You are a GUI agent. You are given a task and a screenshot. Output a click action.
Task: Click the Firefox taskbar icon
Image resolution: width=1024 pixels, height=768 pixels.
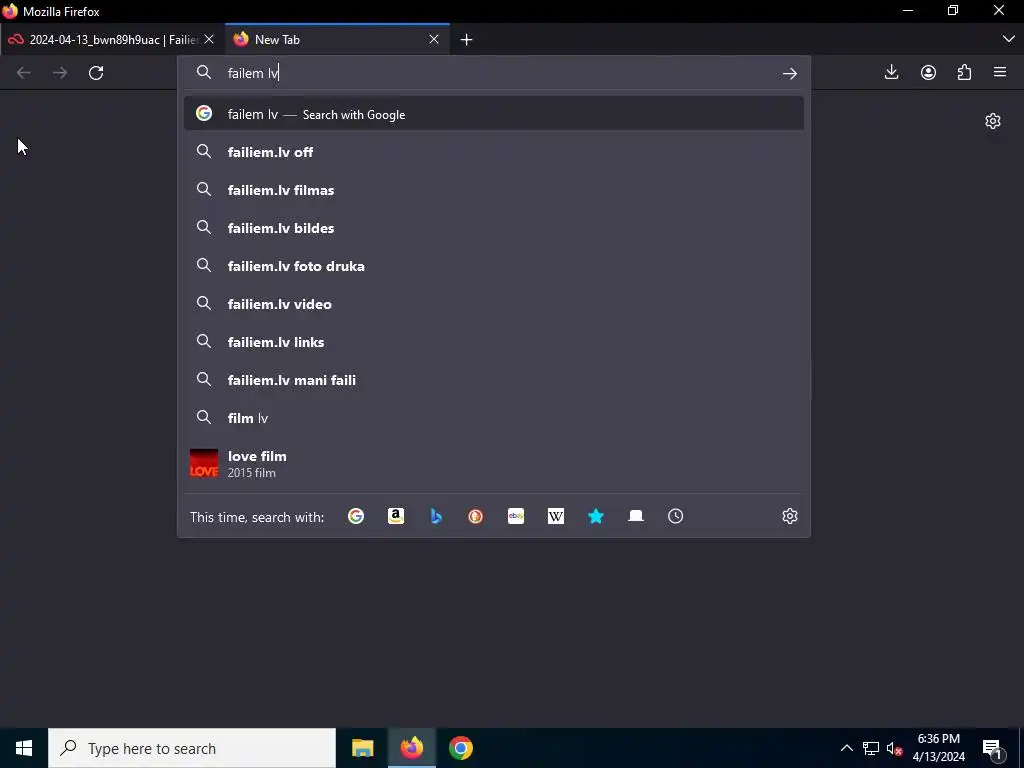[411, 748]
